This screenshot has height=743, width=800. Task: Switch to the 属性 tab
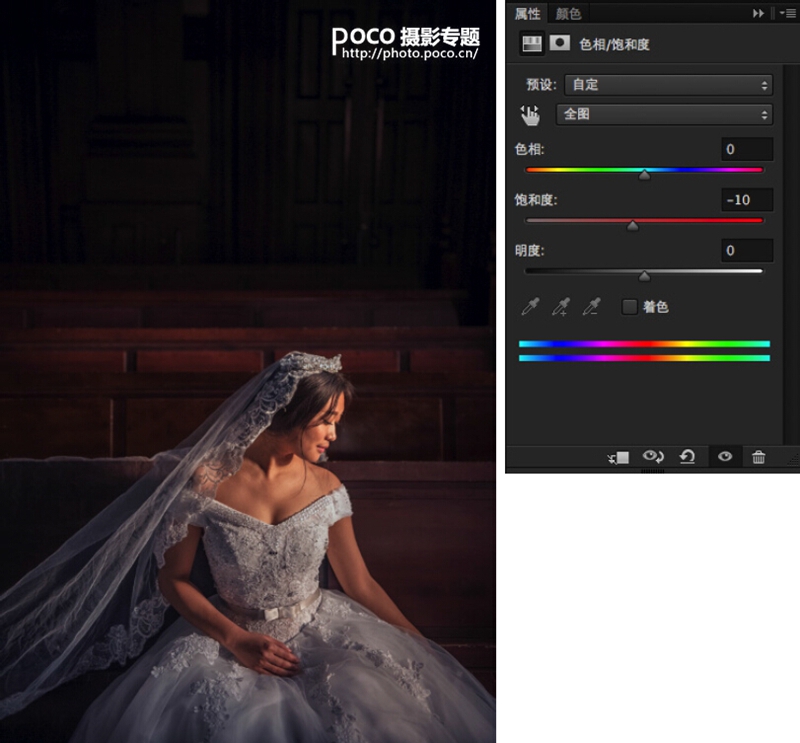pos(527,14)
